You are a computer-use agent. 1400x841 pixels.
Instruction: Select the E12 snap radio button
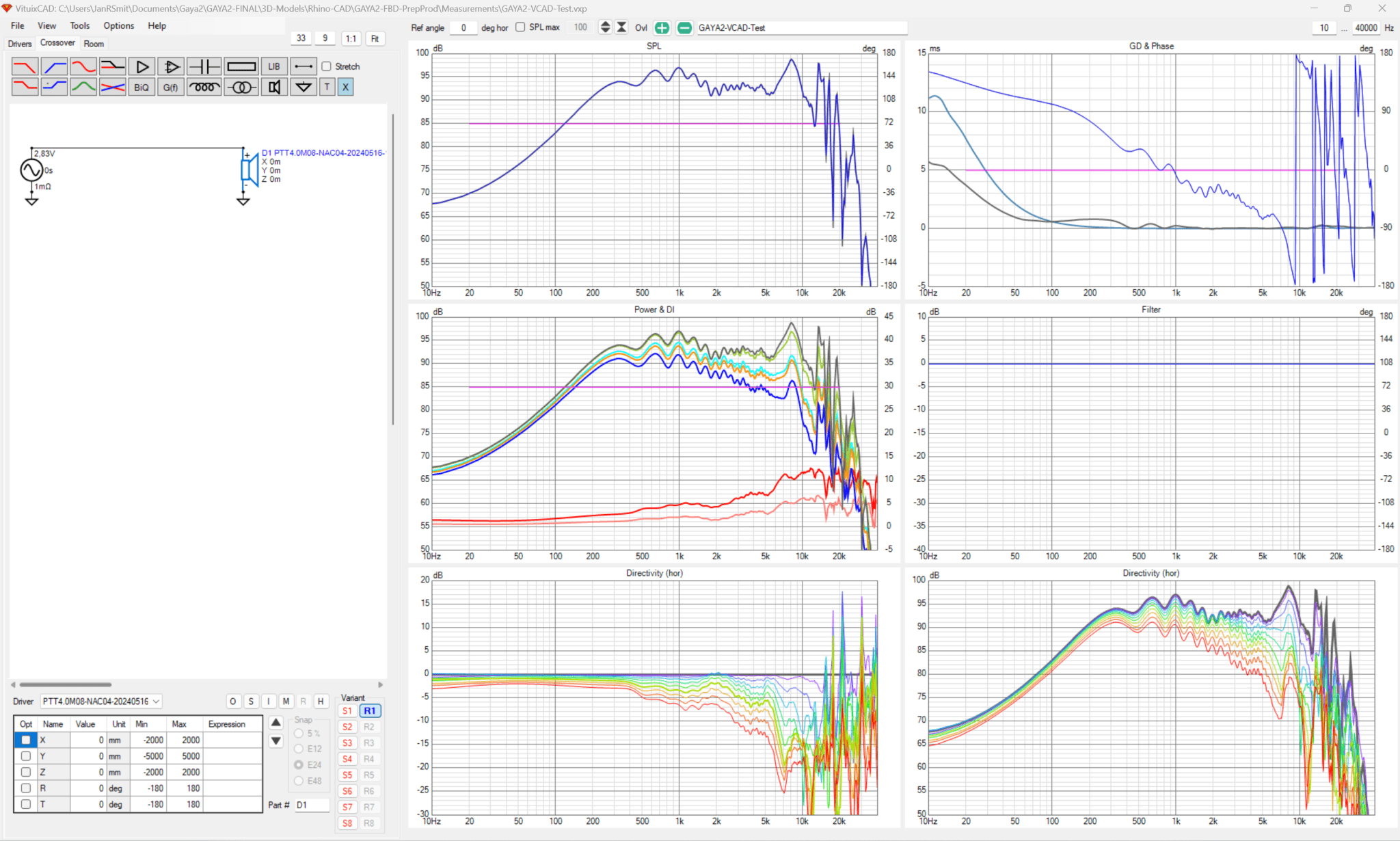coord(299,749)
